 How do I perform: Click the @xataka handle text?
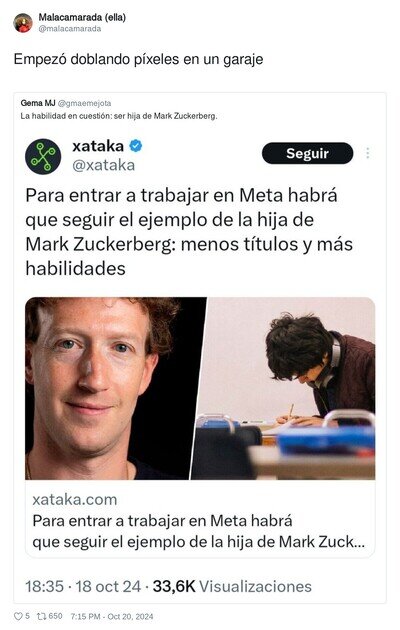click(x=104, y=165)
